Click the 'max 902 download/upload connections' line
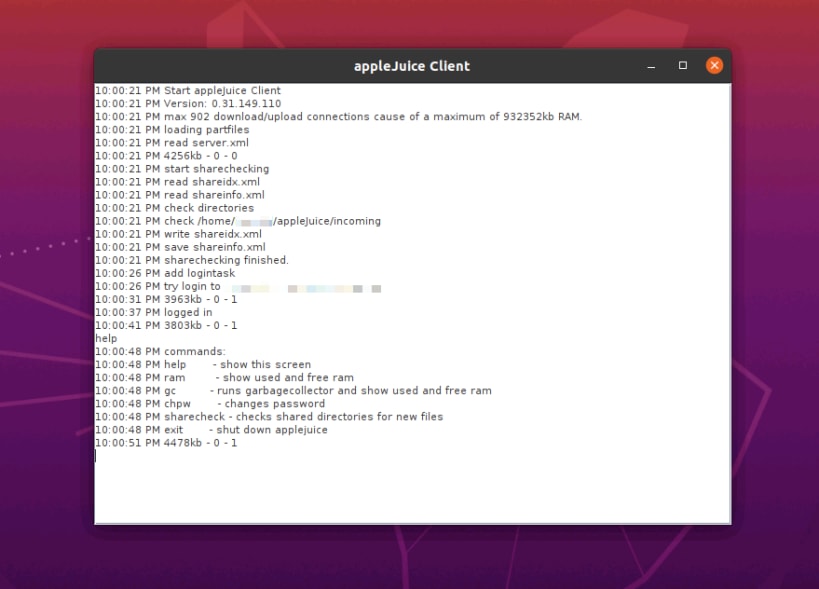Screen dimensions: 819x589 (338, 116)
